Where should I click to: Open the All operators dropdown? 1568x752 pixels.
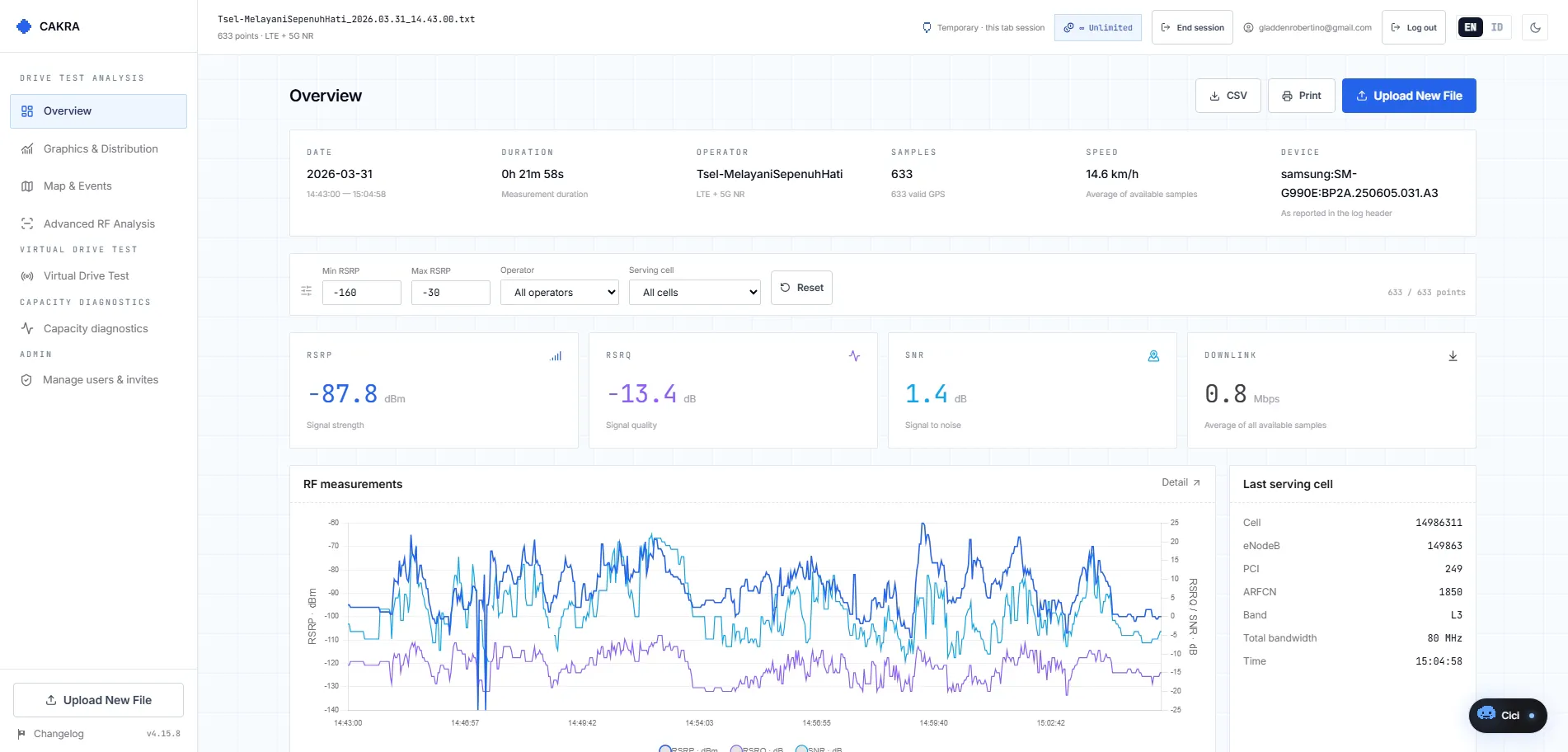click(560, 293)
